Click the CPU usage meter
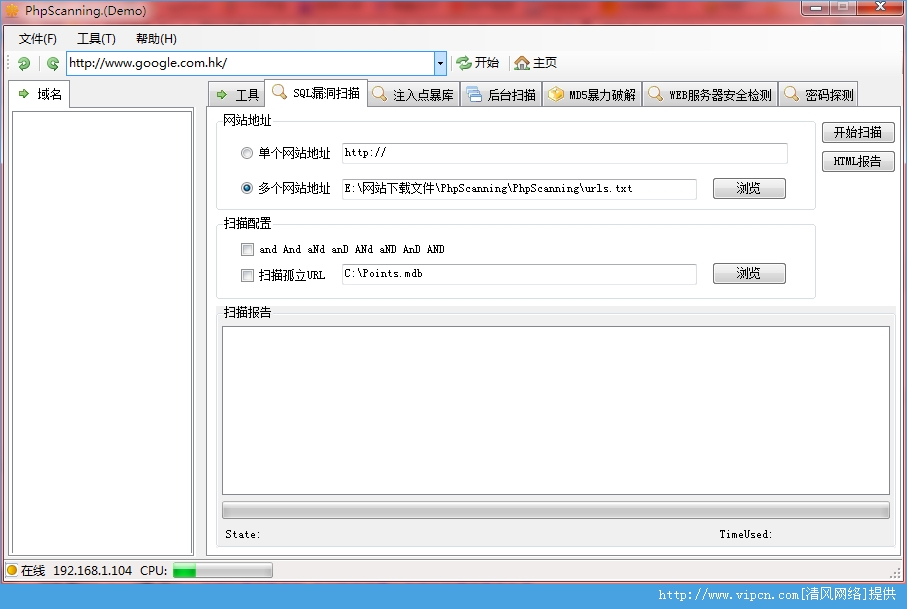 [x=223, y=571]
